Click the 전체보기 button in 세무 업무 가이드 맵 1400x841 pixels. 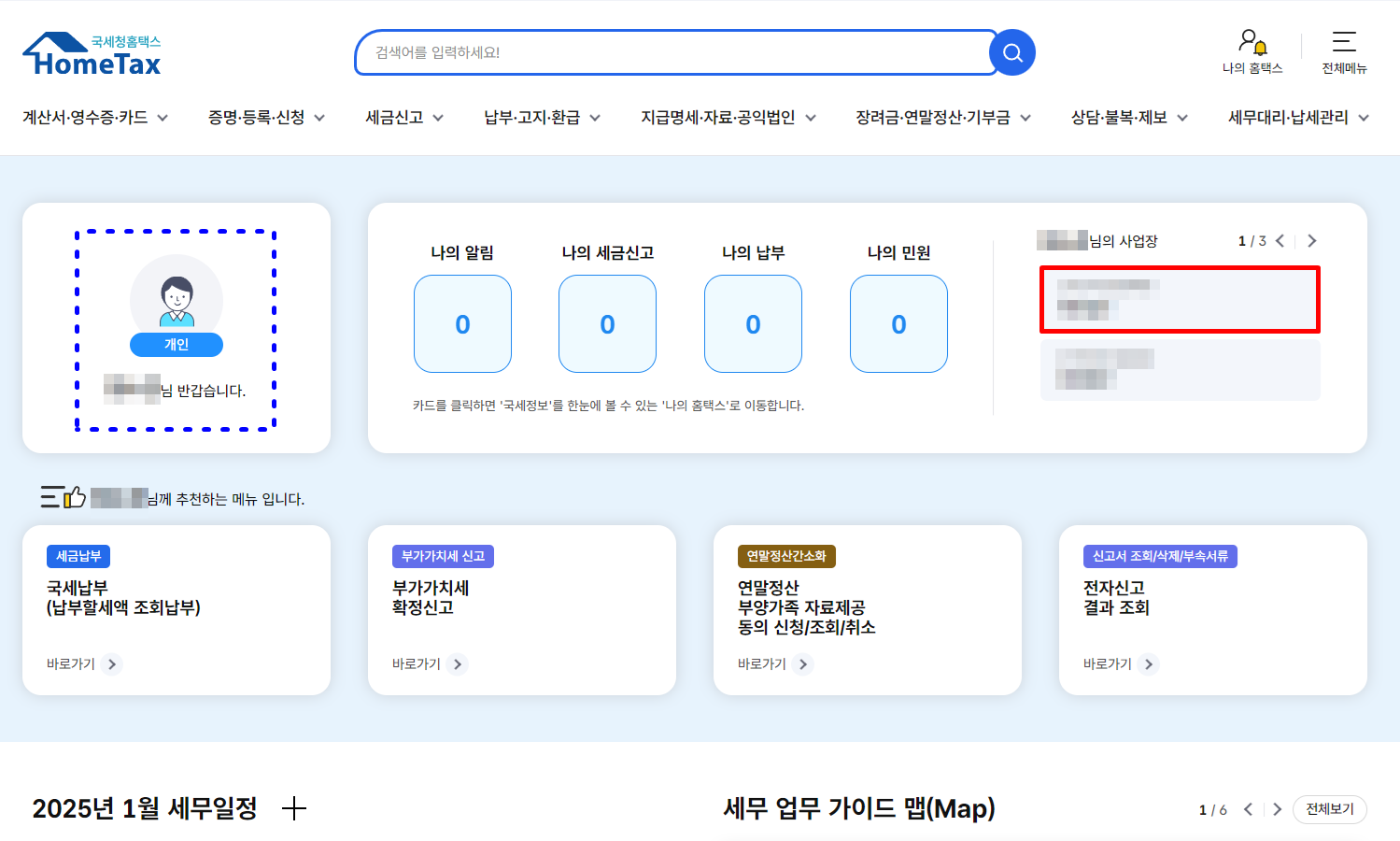tap(1329, 809)
